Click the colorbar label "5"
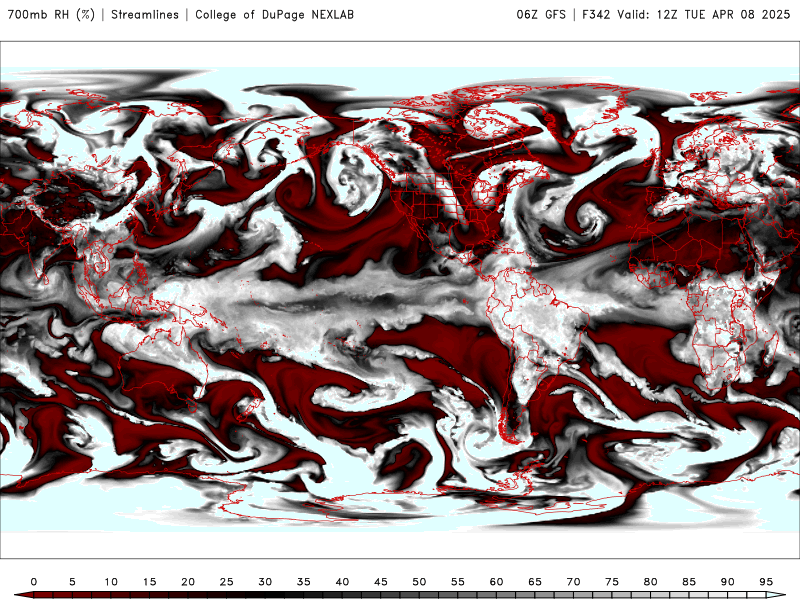The image size is (800, 600). pyautogui.click(x=72, y=582)
